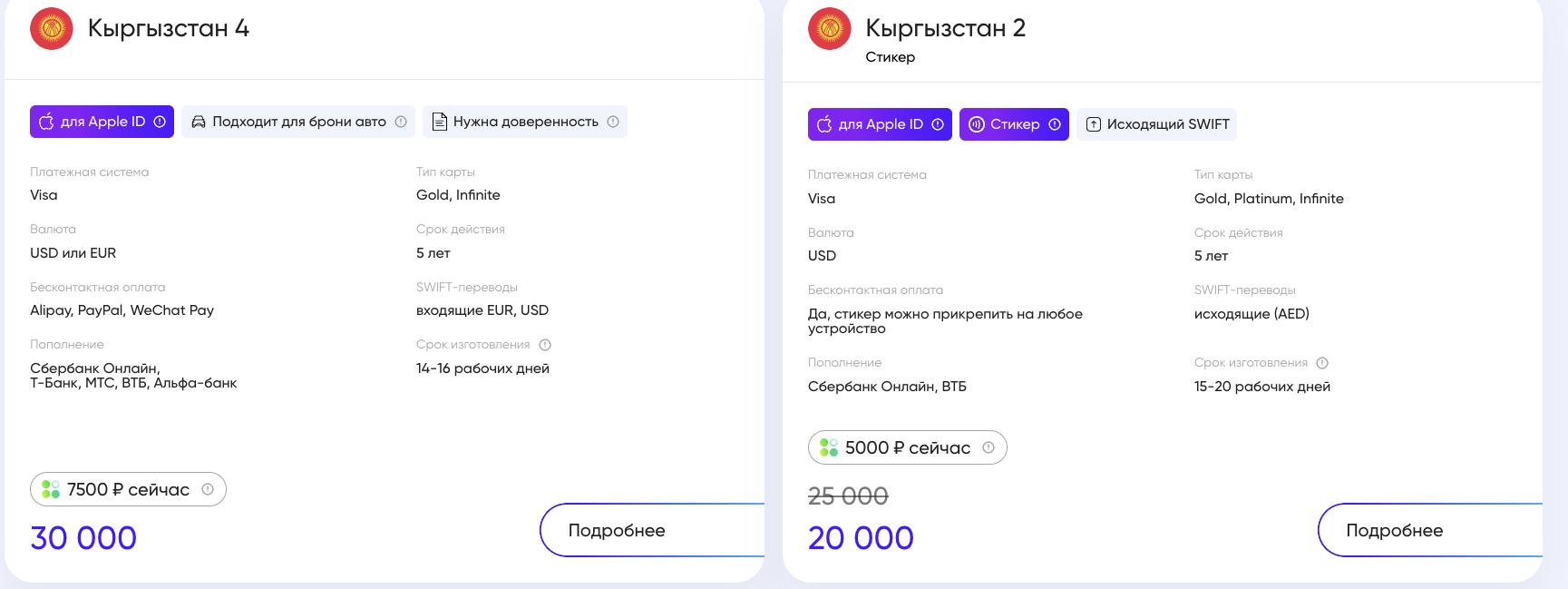This screenshot has height=589, width=1568.
Task: Click the Kyrgyzstan flag on the Кыргызстан 2 card
Action: coord(830,29)
